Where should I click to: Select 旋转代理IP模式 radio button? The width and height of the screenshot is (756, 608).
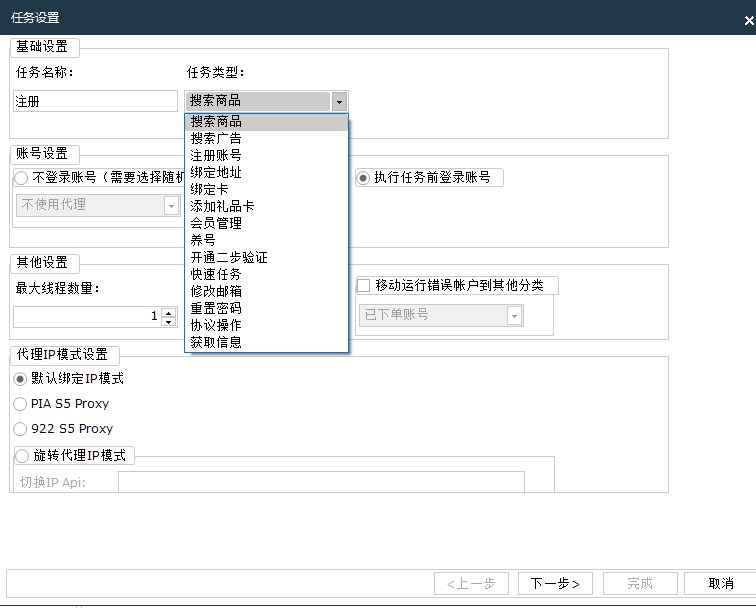(x=22, y=456)
